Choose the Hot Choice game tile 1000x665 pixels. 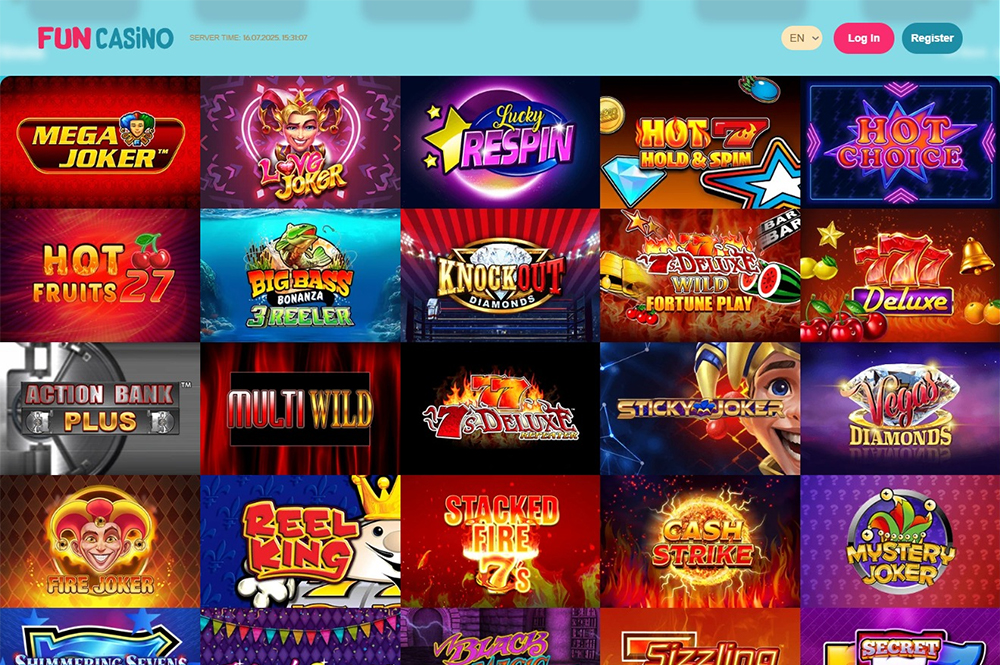tap(900, 142)
